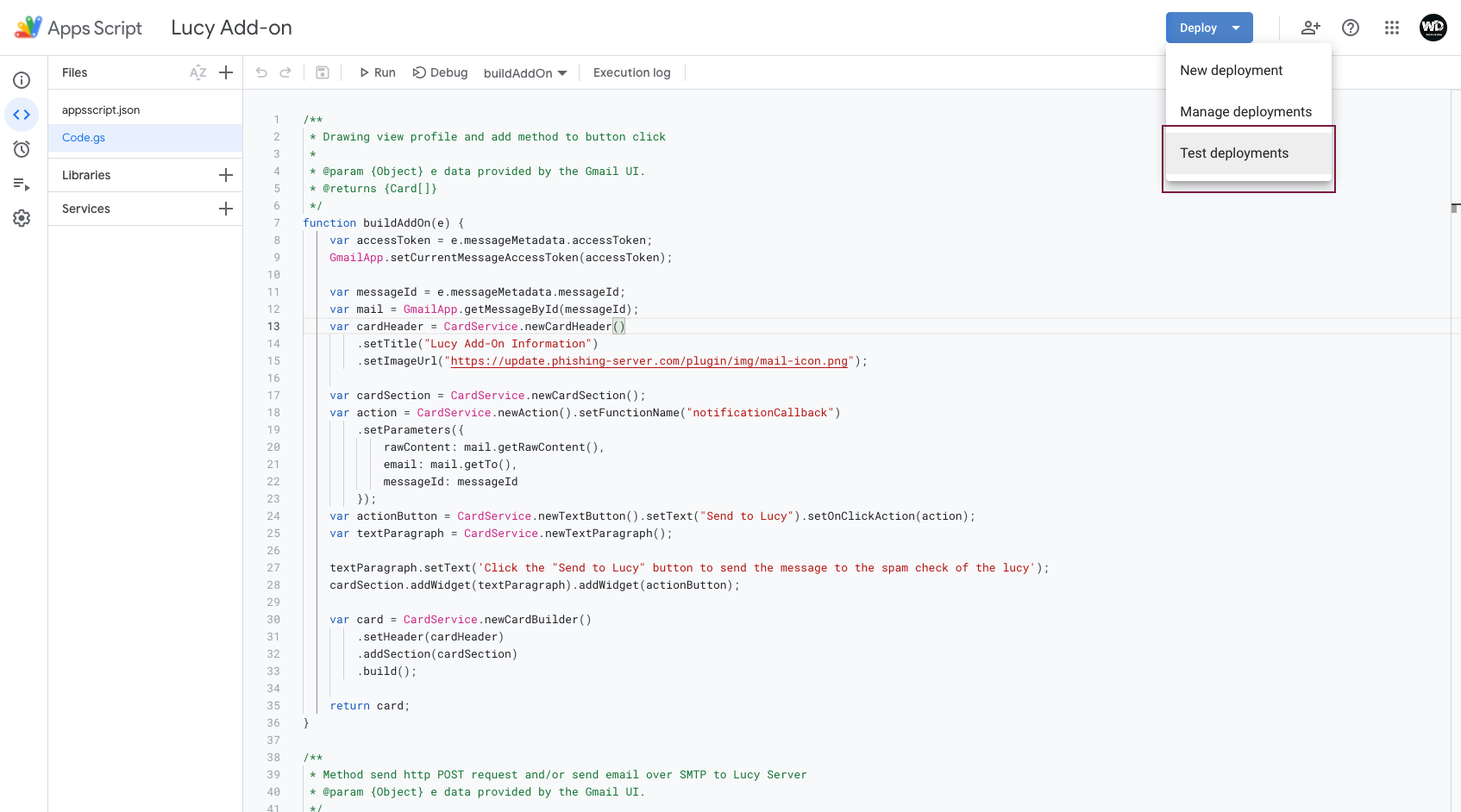Open the phishing-server mail-icon.png URL link
This screenshot has height=812, width=1461.
(649, 361)
